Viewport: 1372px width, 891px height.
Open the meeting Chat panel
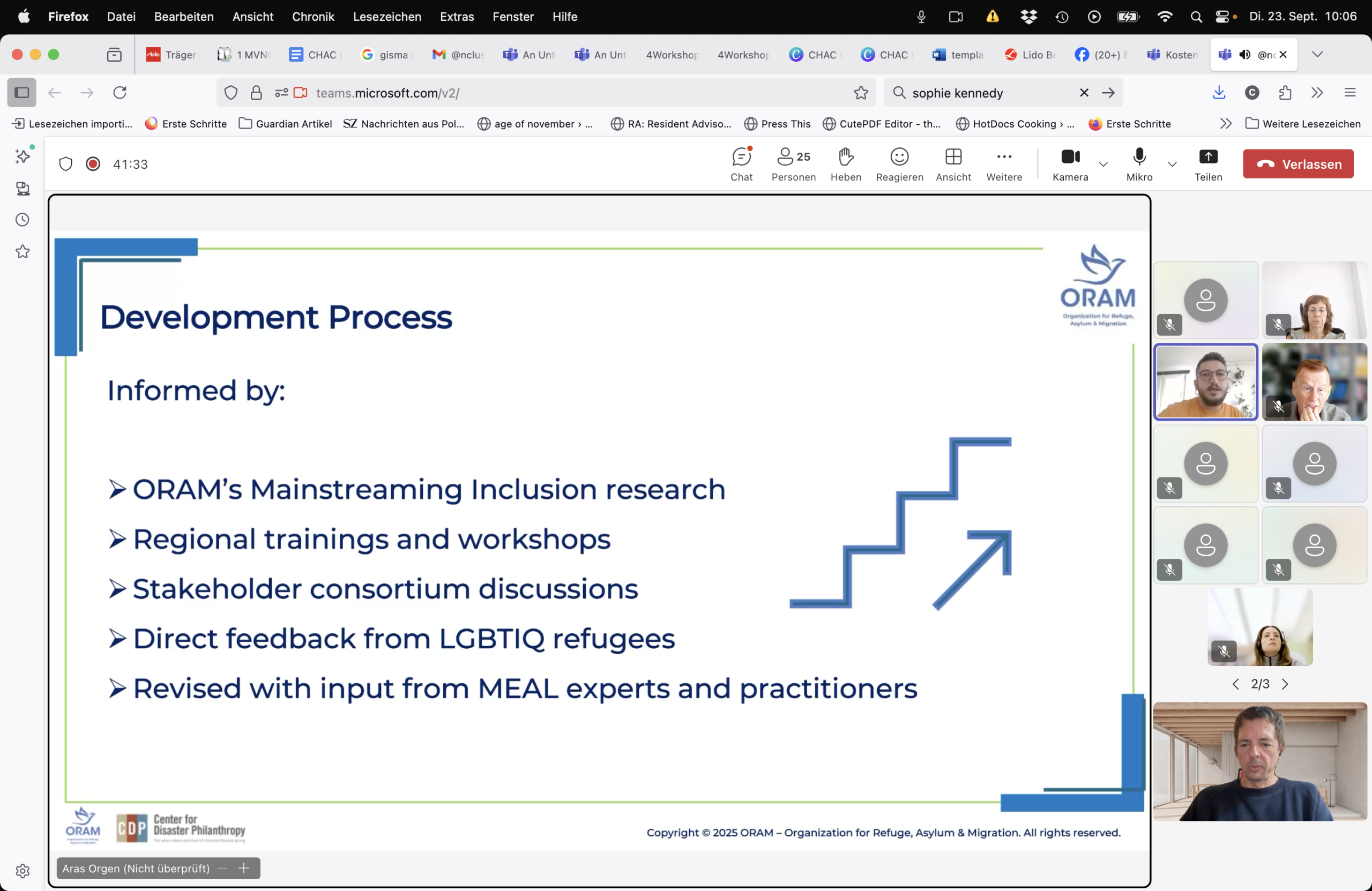click(x=741, y=164)
